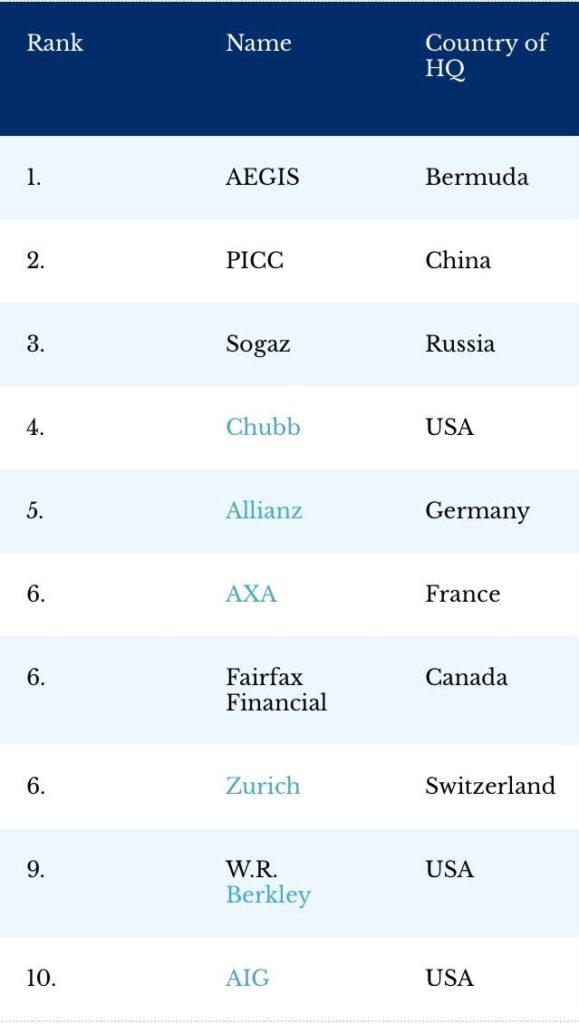
Task: Click the Russia country cell
Action: [x=460, y=344]
